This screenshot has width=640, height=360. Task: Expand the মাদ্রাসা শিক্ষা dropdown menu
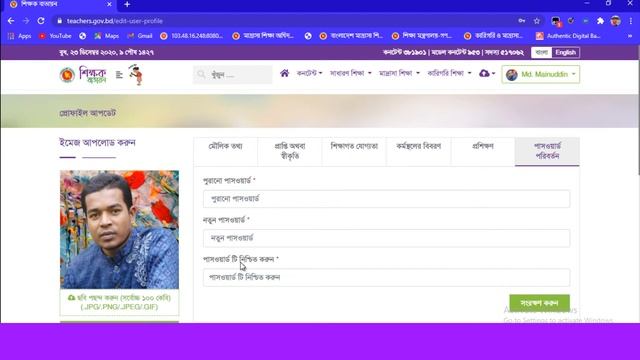pos(399,73)
